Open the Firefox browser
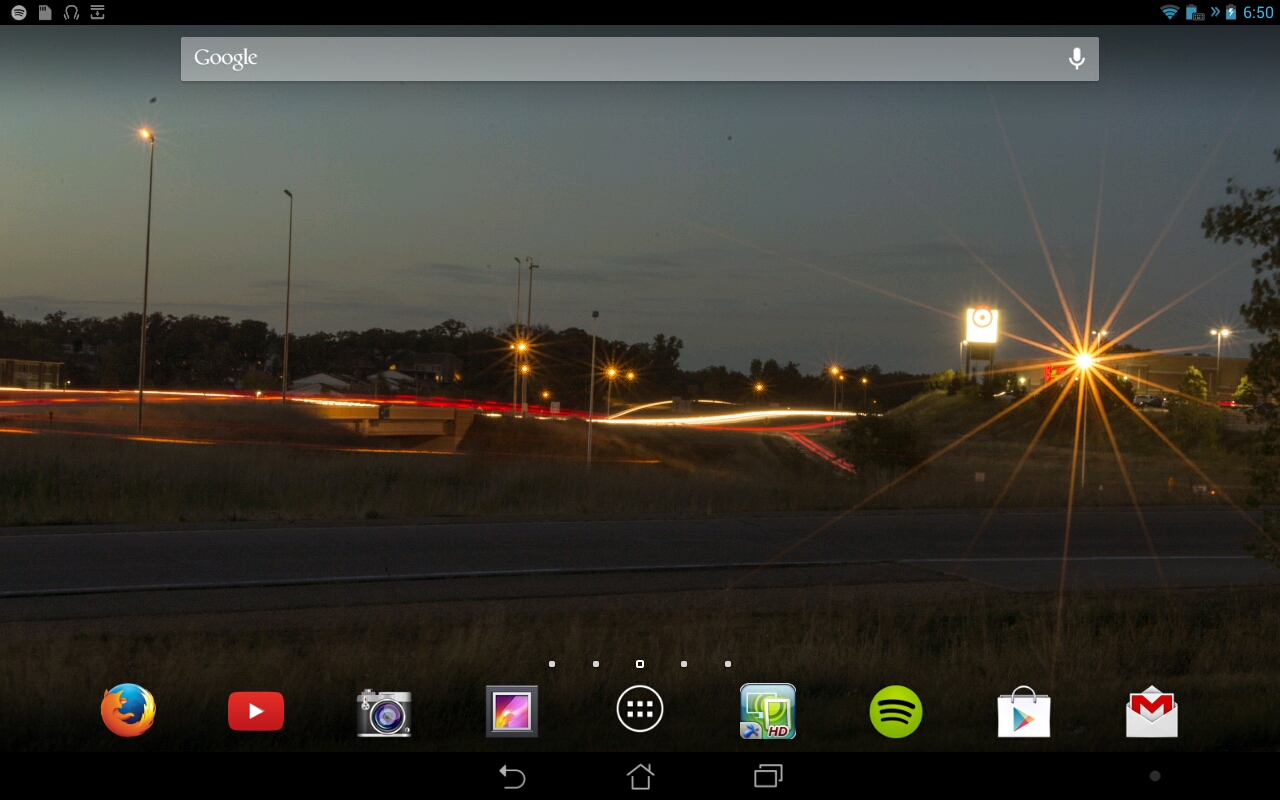 point(128,711)
